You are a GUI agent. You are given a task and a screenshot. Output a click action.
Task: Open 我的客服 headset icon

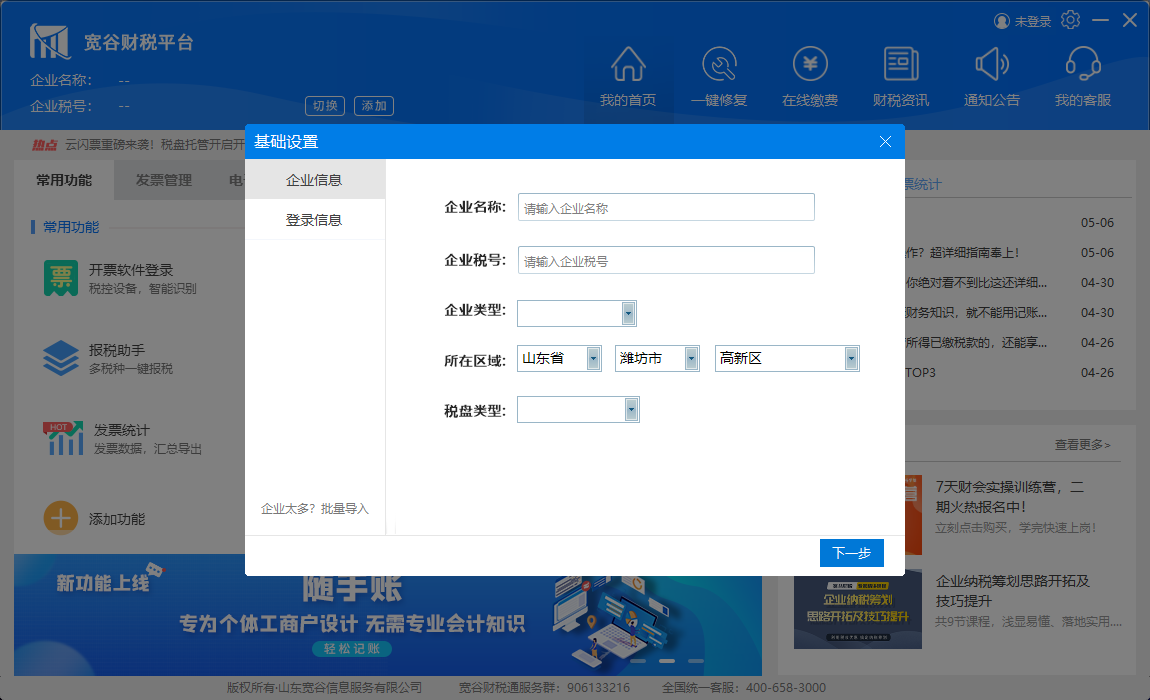coord(1083,65)
